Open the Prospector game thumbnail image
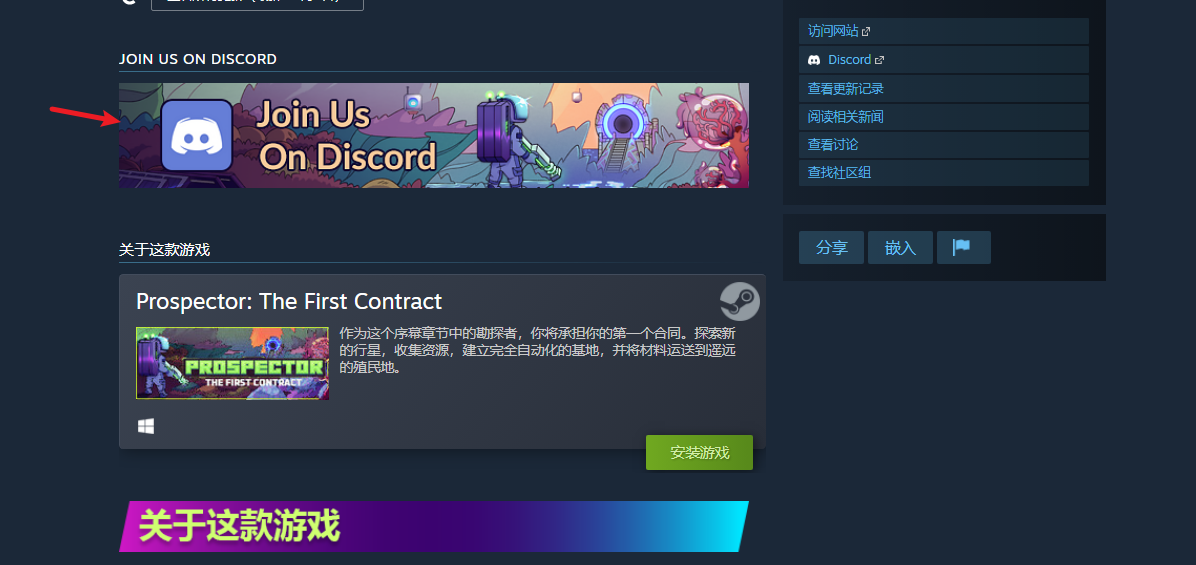Viewport: 1196px width, 565px height. (233, 363)
